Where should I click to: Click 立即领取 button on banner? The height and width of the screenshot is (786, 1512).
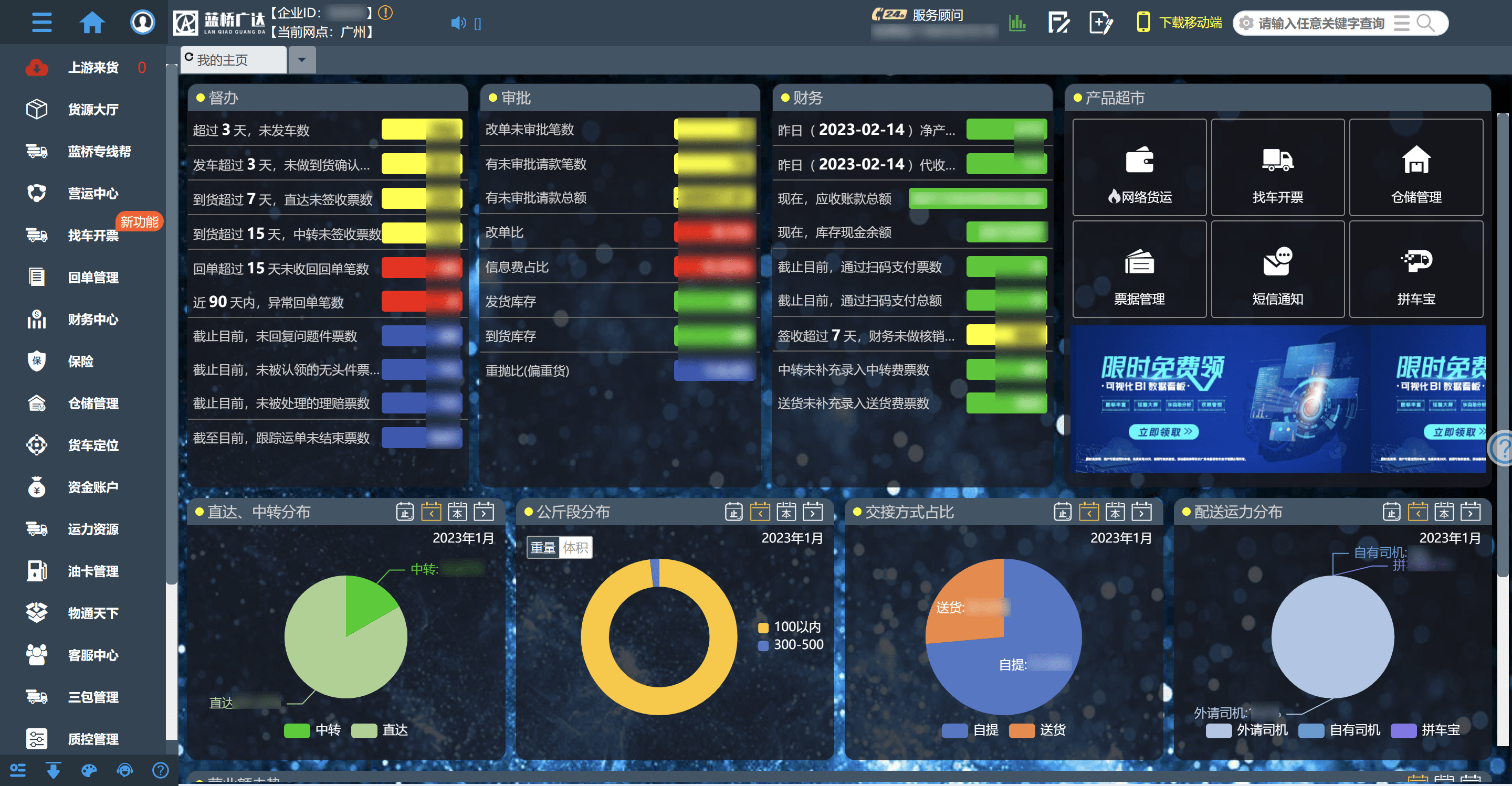pyautogui.click(x=1164, y=432)
